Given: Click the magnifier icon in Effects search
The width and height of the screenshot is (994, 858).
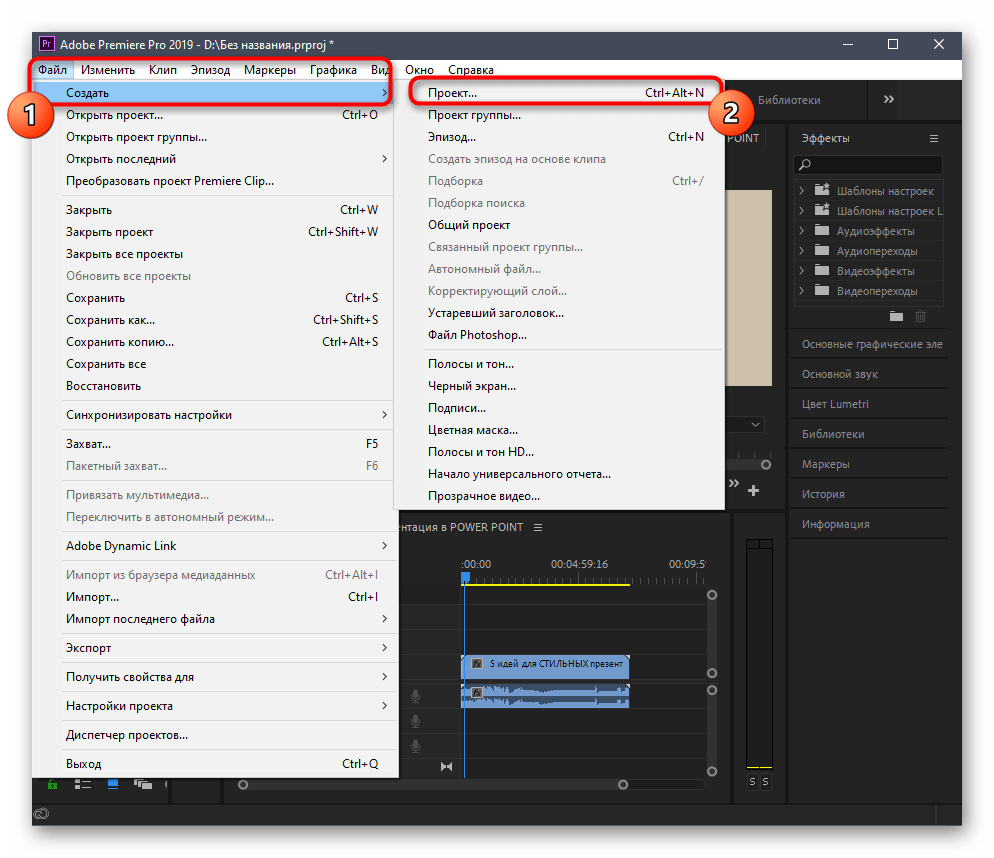Looking at the screenshot, I should pos(805,165).
